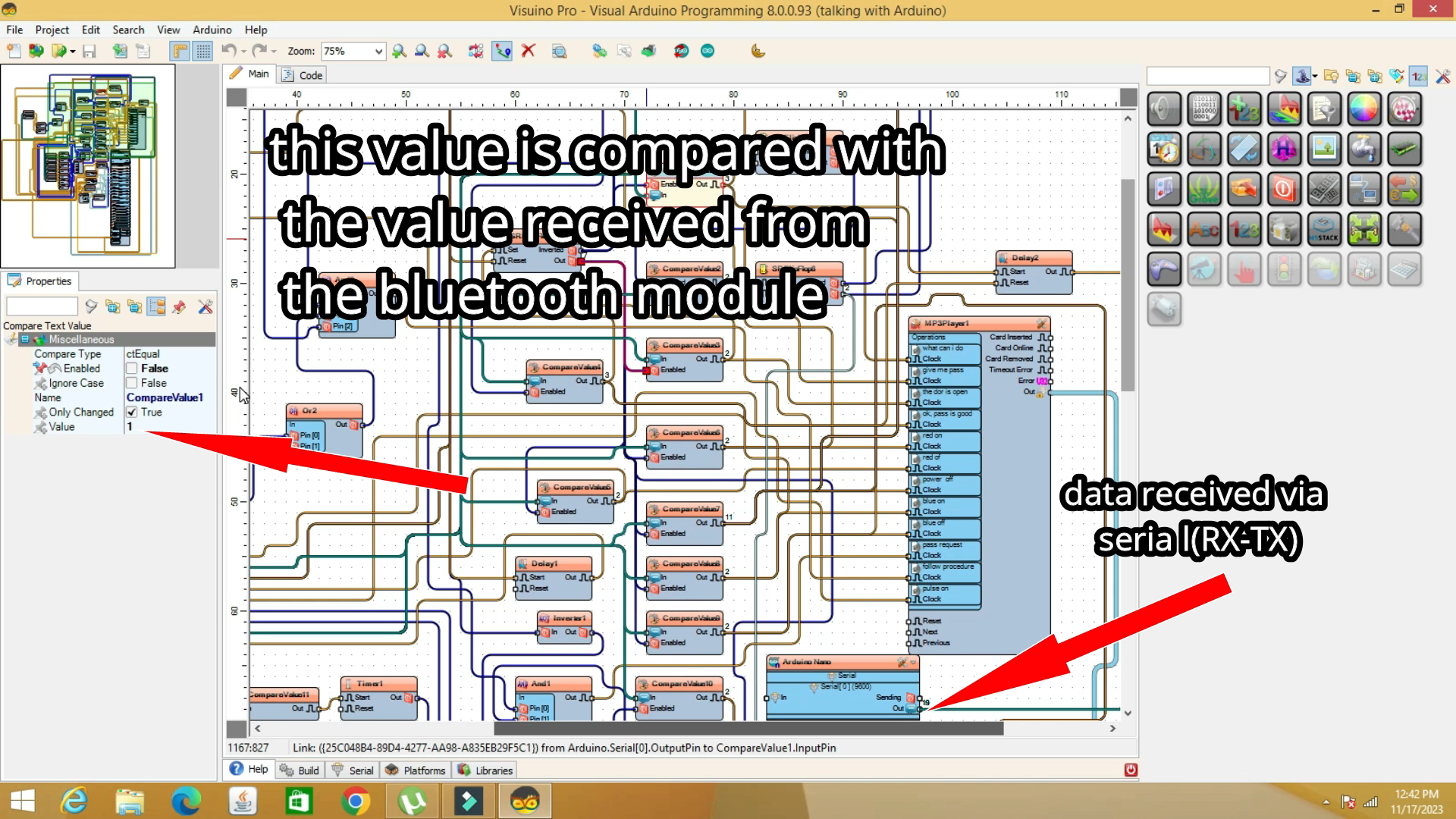Viewport: 1456px width, 819px height.
Task: Click the Properties expand-all folders icon
Action: point(113,306)
